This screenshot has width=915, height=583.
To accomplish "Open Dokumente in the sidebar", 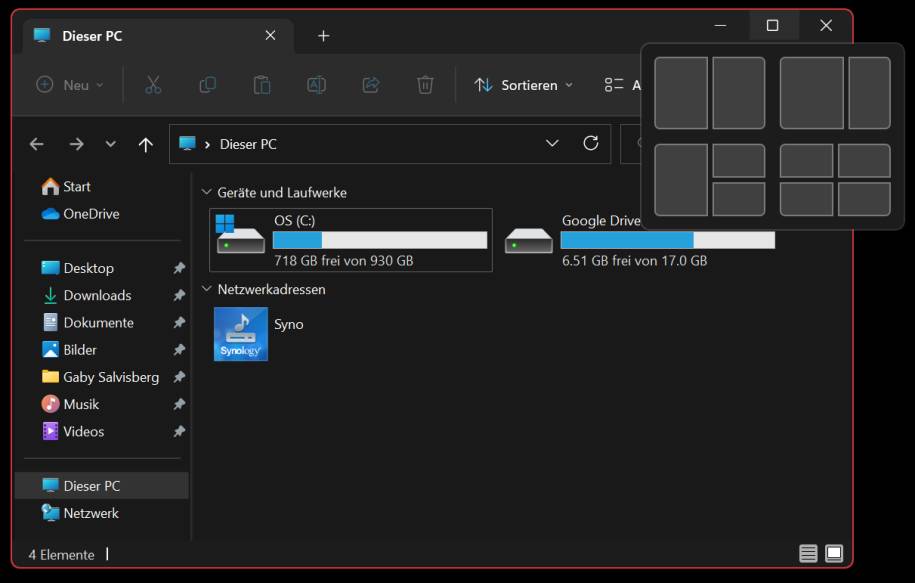I will click(88, 323).
